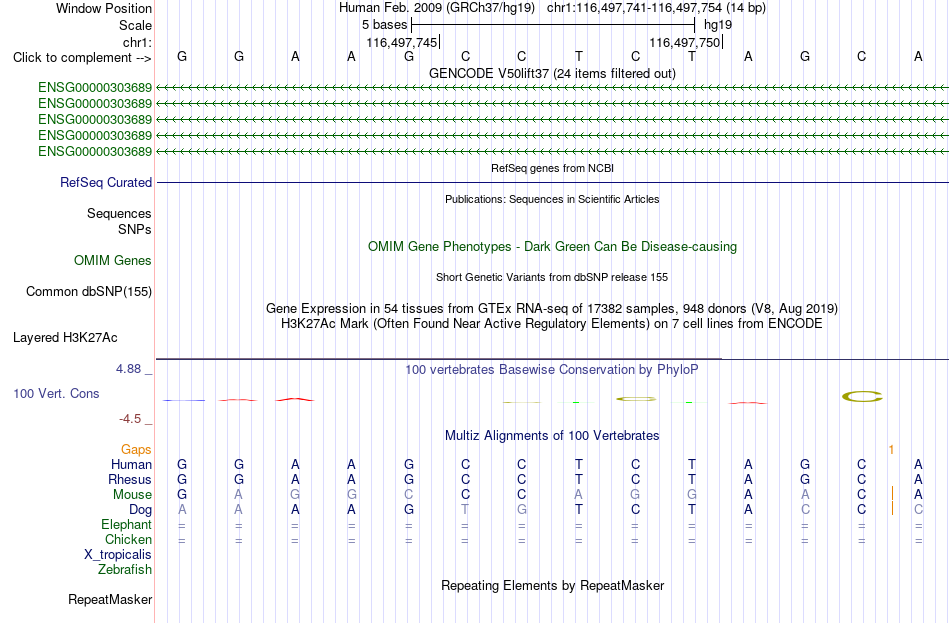Click the blue RefSeq Curated intron line
Screen dimensions: 950x623
click(552, 182)
